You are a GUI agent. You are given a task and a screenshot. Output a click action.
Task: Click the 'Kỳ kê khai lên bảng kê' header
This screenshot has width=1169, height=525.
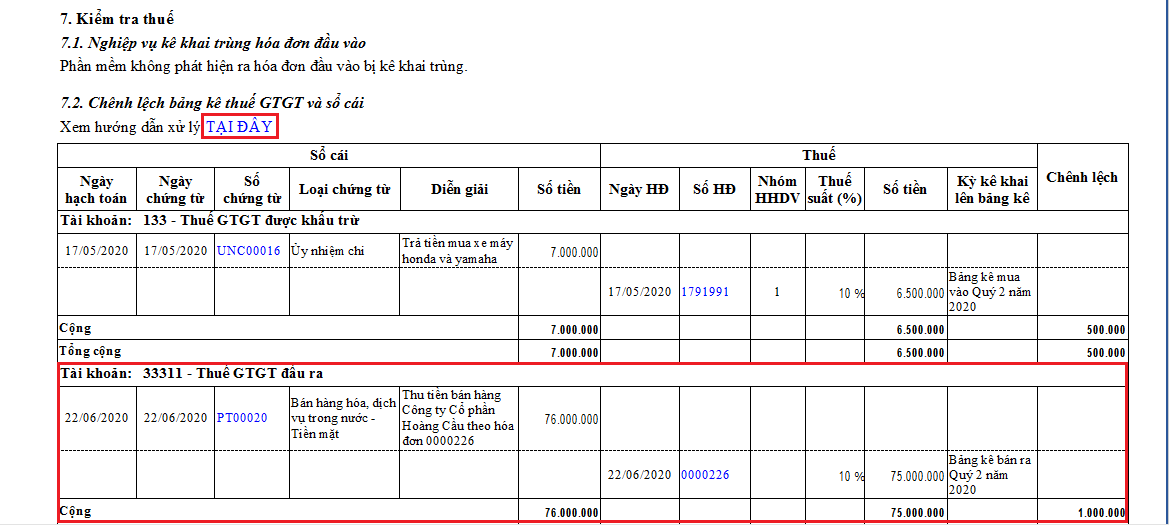[992, 189]
